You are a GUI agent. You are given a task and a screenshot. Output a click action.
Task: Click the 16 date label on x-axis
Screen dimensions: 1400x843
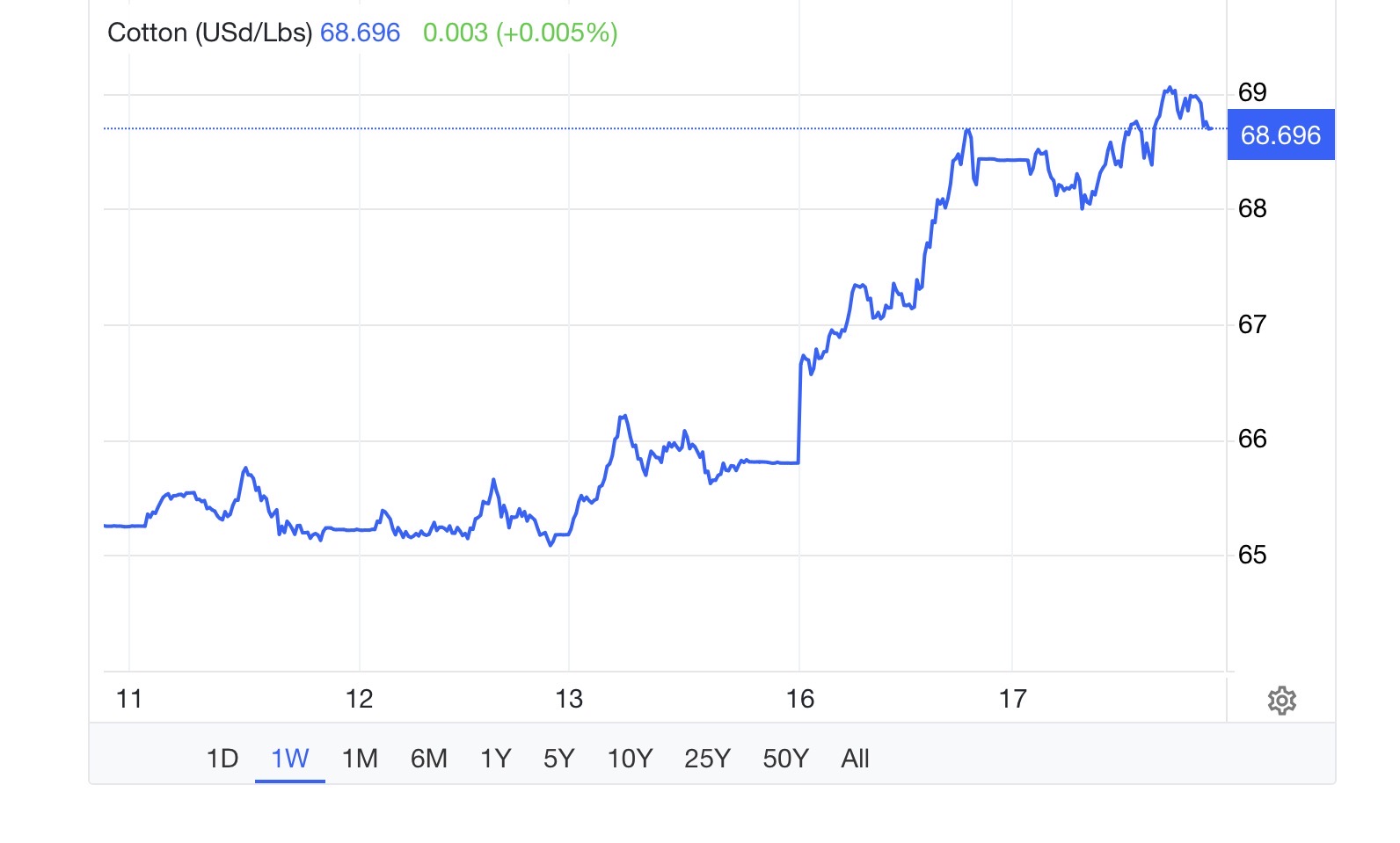pyautogui.click(x=799, y=699)
